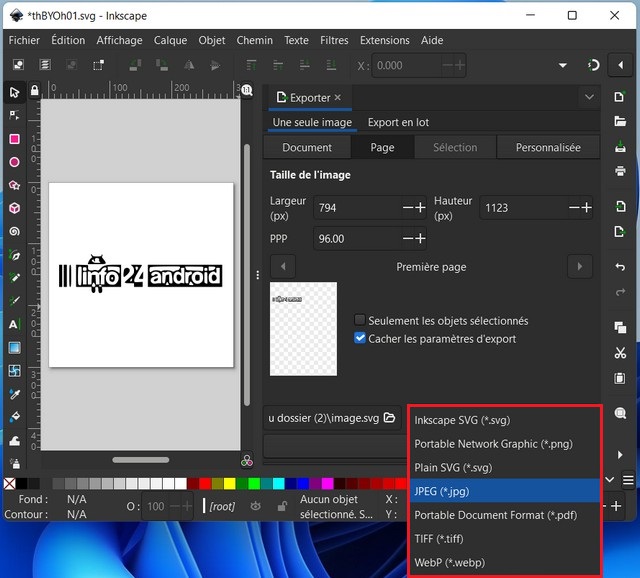
Task: Select the Spray tool
Action: 14,464
